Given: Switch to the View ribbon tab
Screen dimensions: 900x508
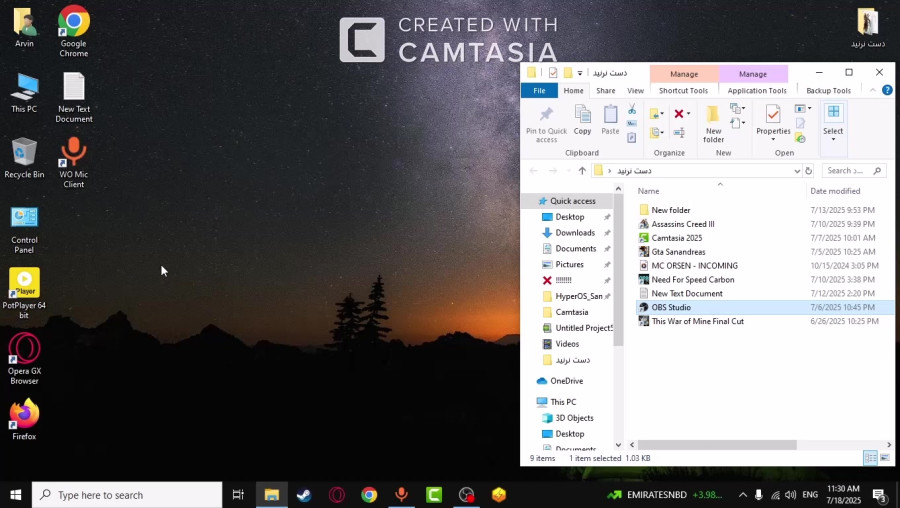Looking at the screenshot, I should [635, 90].
